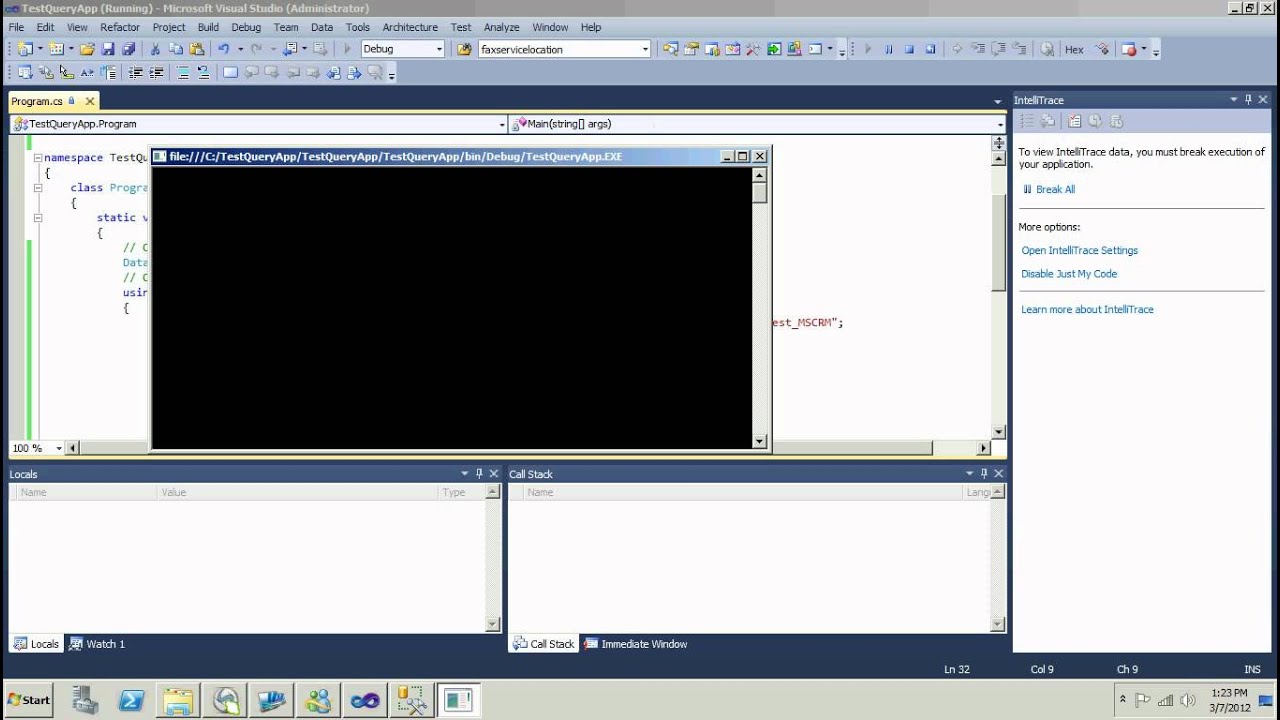Pause debugging with Break All toolbar icon
This screenshot has width=1280, height=720.
888,49
